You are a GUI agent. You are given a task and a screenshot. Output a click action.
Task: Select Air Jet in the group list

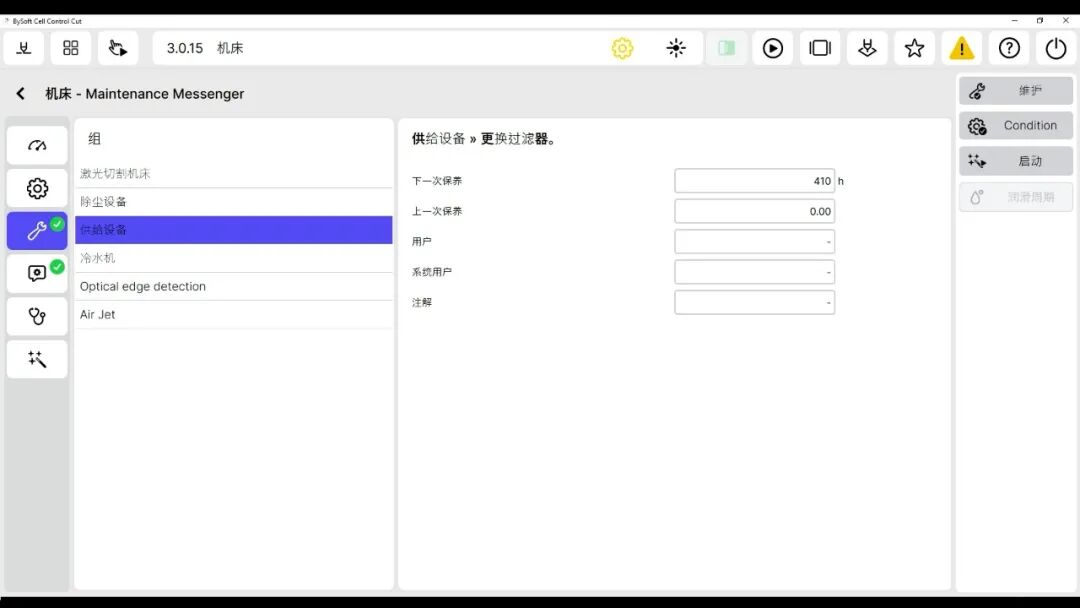click(x=234, y=314)
